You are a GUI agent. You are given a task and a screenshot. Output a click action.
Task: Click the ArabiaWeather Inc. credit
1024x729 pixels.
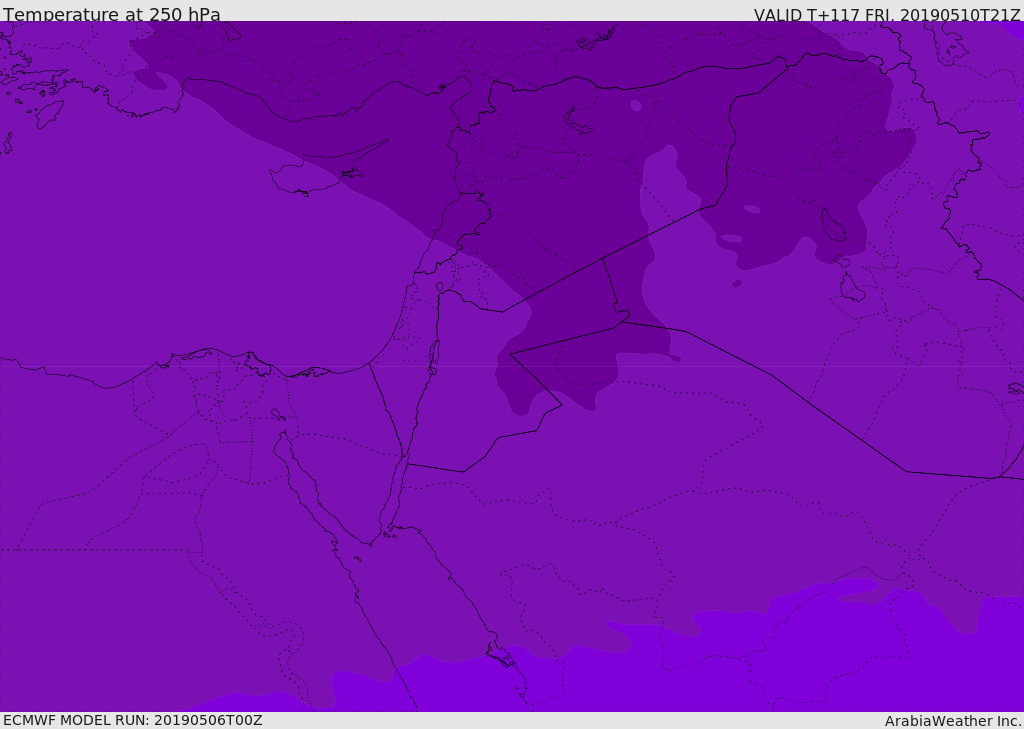[x=953, y=721]
